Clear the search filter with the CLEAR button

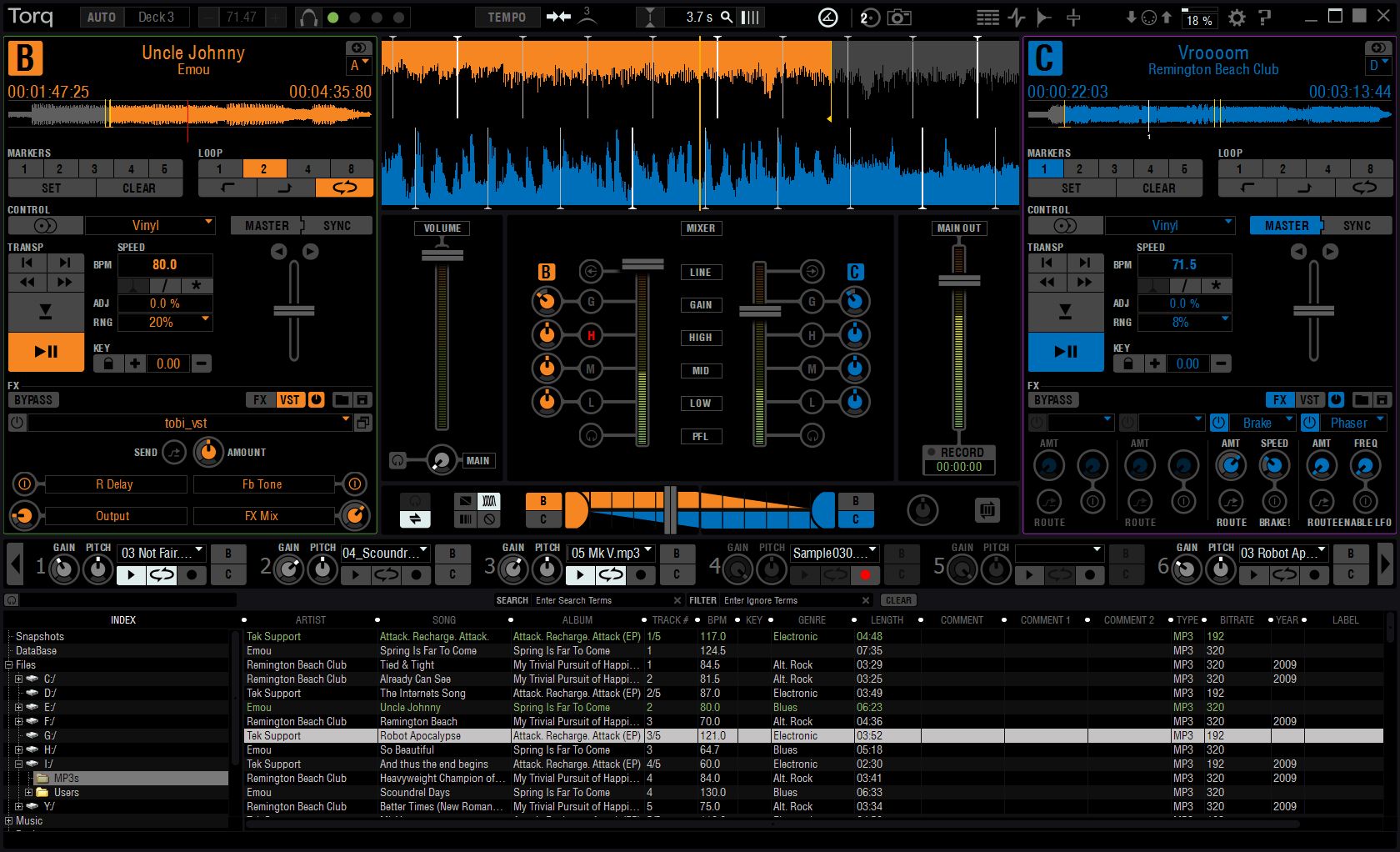898,600
